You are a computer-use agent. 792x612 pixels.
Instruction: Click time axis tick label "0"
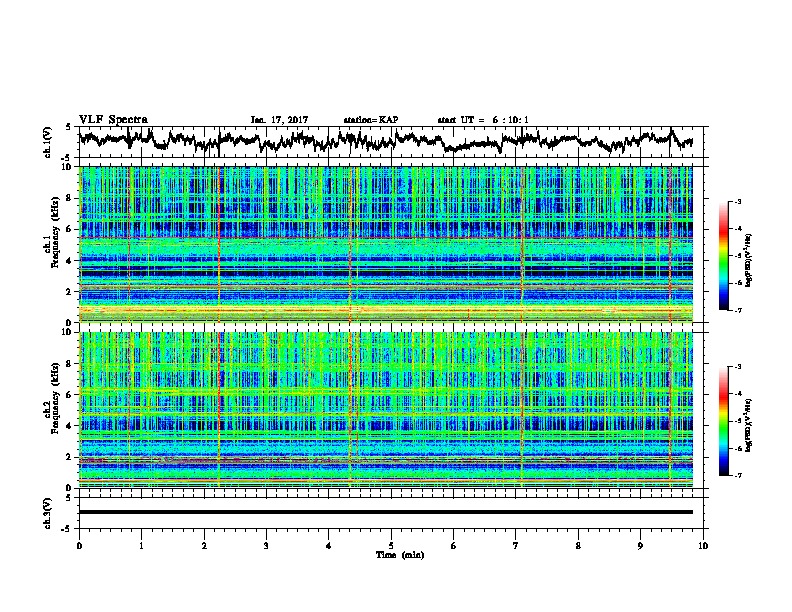pyautogui.click(x=79, y=545)
